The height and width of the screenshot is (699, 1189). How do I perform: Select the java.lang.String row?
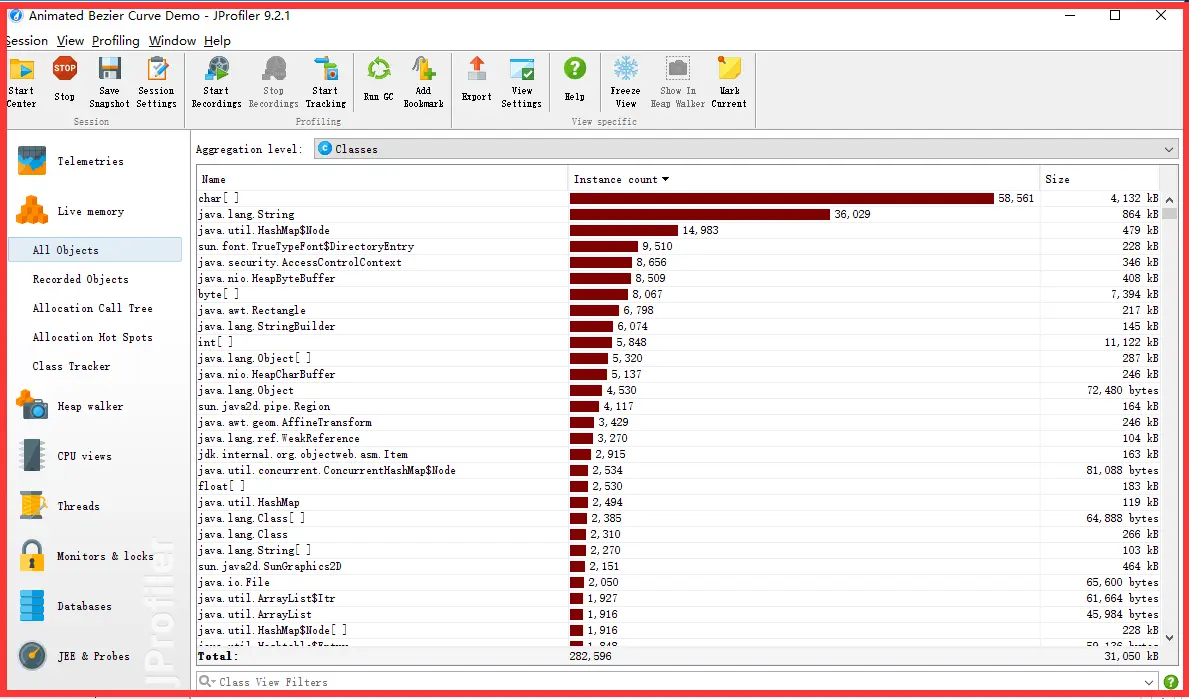point(679,215)
